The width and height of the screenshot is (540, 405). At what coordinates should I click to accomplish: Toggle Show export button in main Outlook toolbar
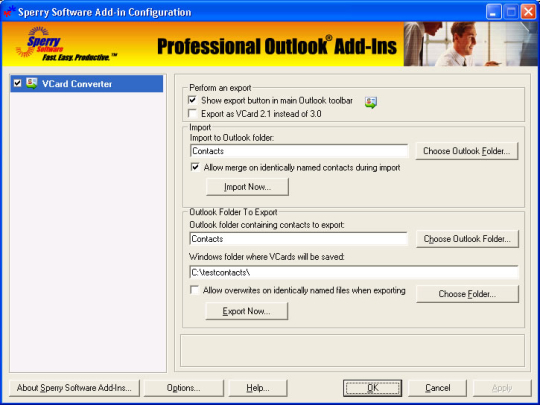point(193,101)
